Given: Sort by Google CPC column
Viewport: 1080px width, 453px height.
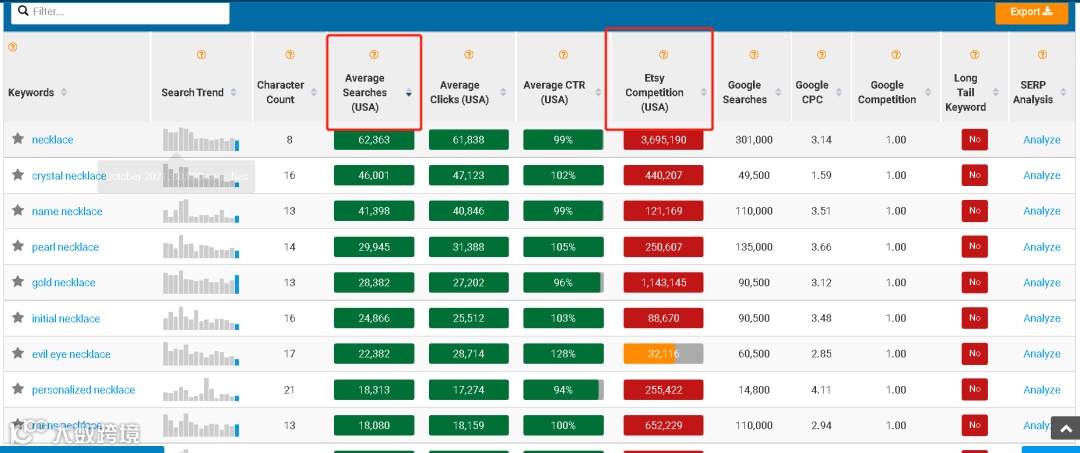Looking at the screenshot, I should [x=840, y=92].
